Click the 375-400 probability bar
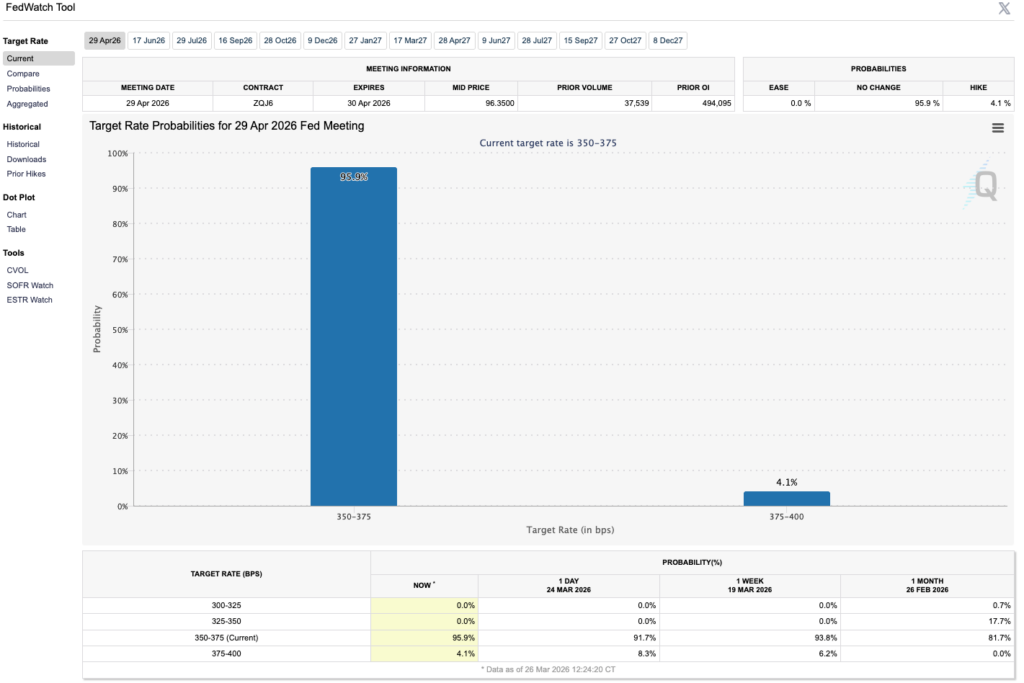1024x683 pixels. point(786,497)
